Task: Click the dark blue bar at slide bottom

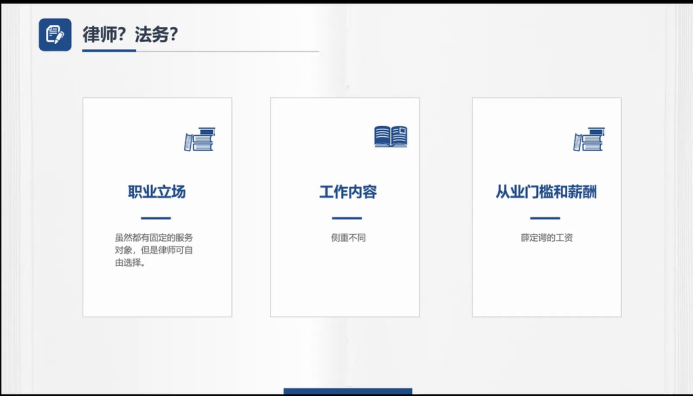Action: [x=348, y=391]
